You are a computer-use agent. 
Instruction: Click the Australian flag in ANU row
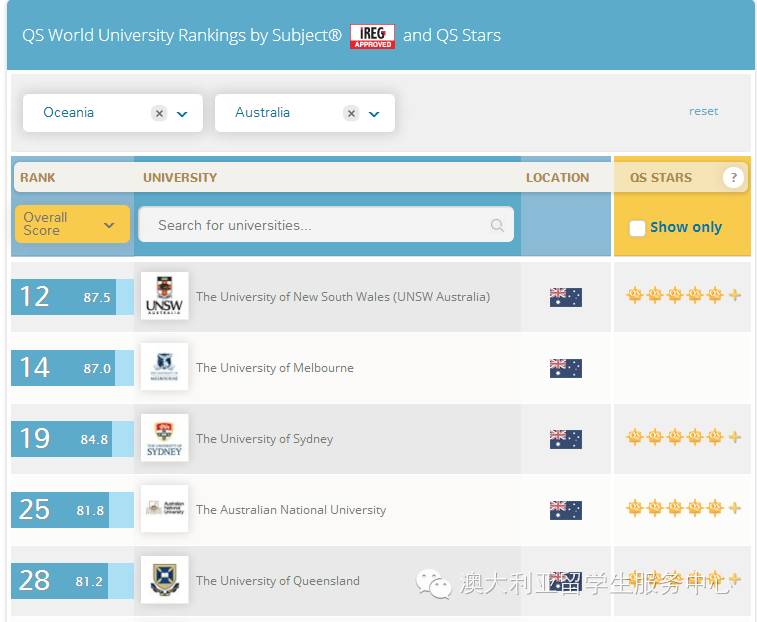[566, 510]
